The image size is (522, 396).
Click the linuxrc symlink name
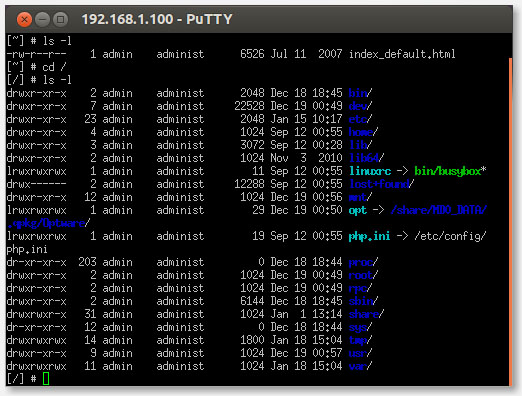370,171
